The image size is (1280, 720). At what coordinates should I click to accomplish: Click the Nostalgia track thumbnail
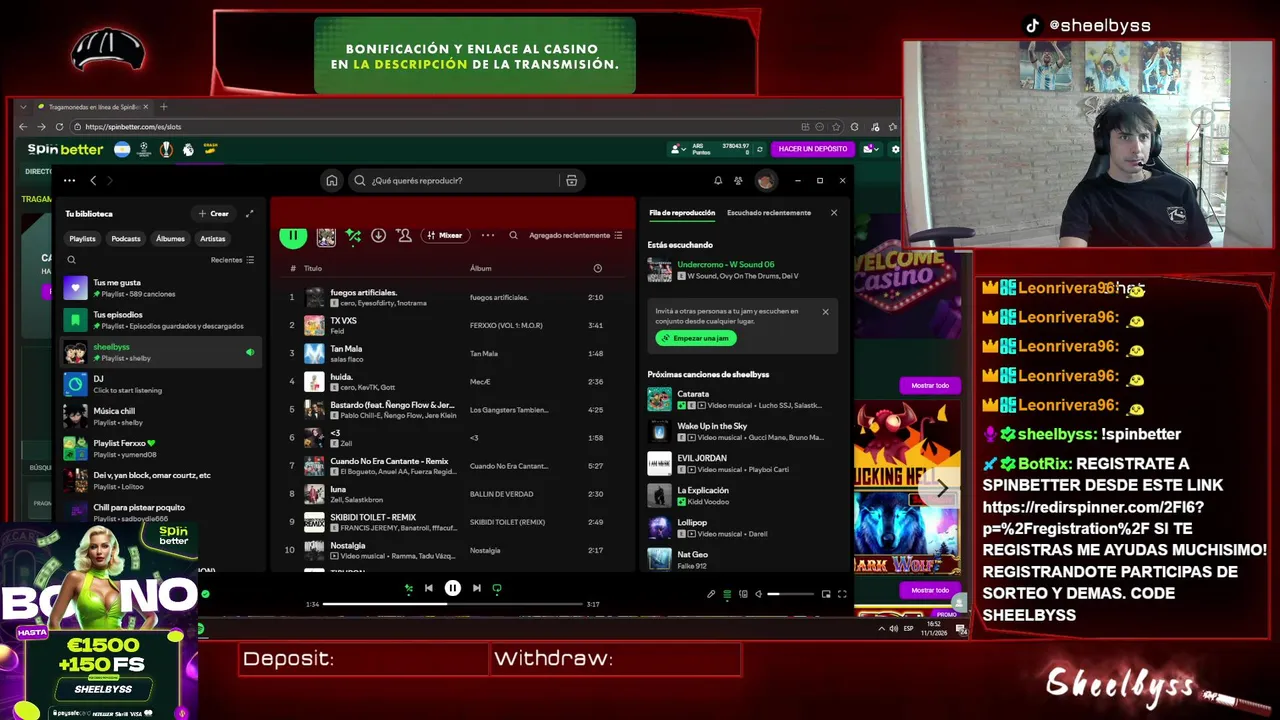[x=315, y=550]
